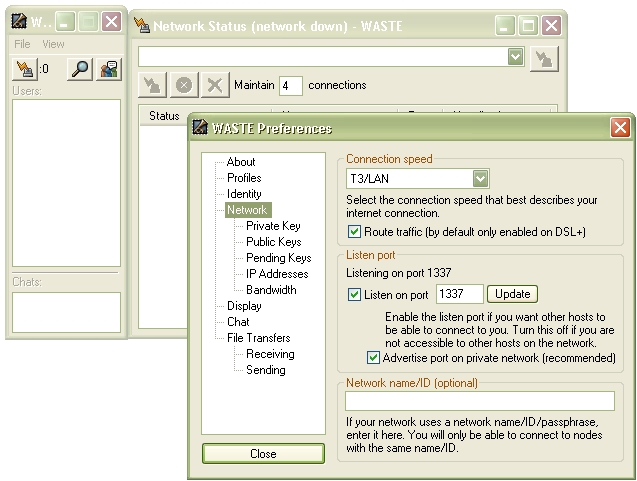Image resolution: width=637 pixels, height=481 pixels.
Task: Click the WASTE Preferences title bar icon
Action: coord(200,127)
